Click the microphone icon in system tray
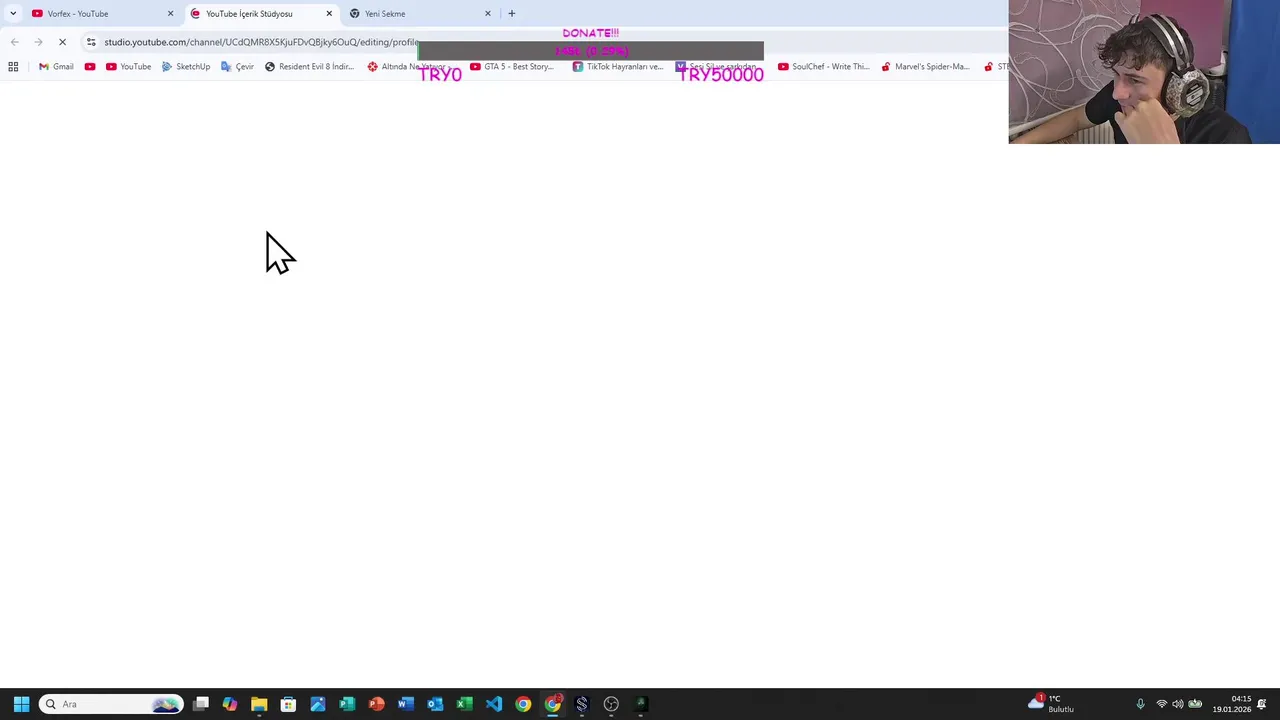 (1140, 704)
